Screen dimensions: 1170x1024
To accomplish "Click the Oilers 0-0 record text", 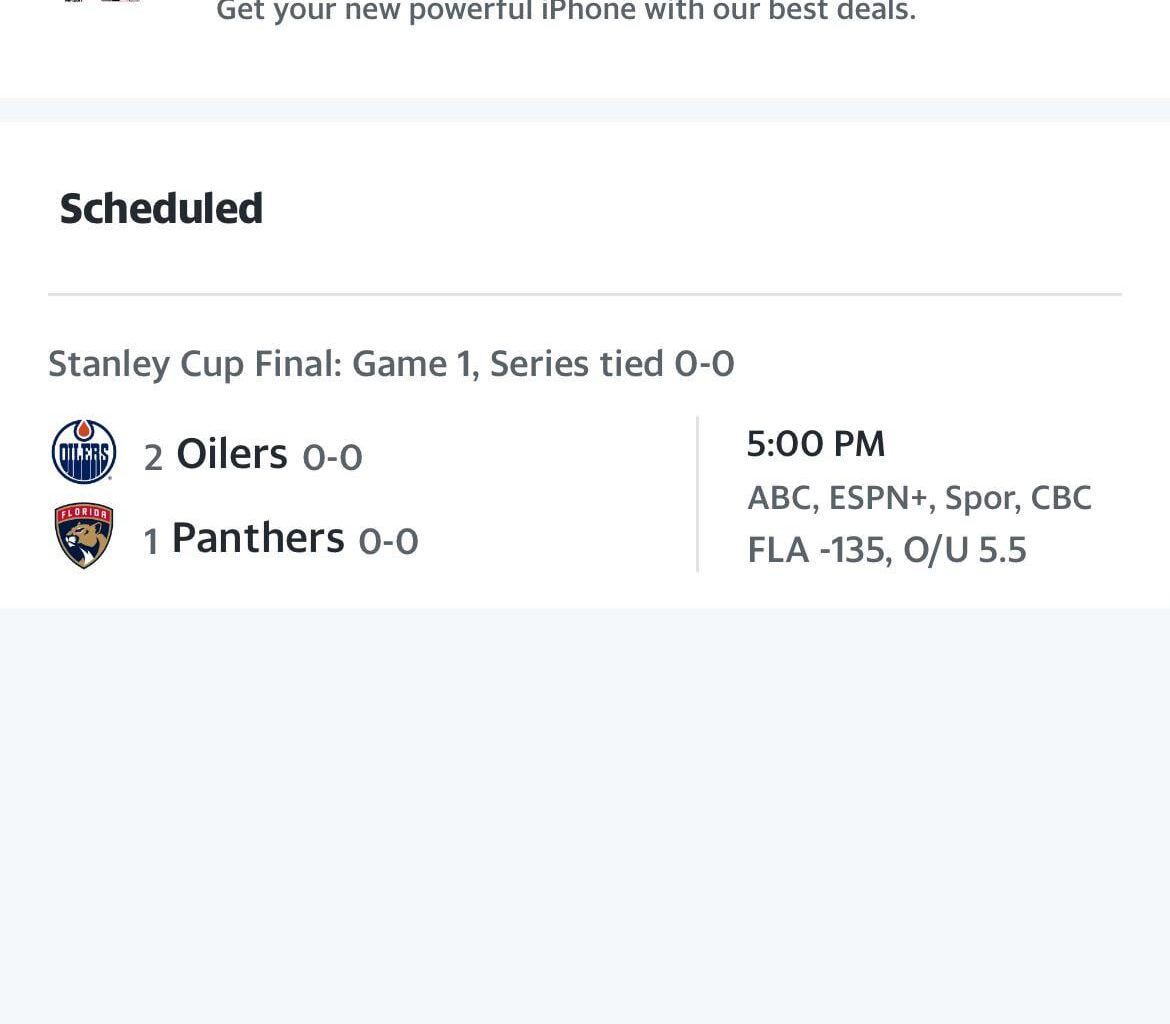I will 331,455.
